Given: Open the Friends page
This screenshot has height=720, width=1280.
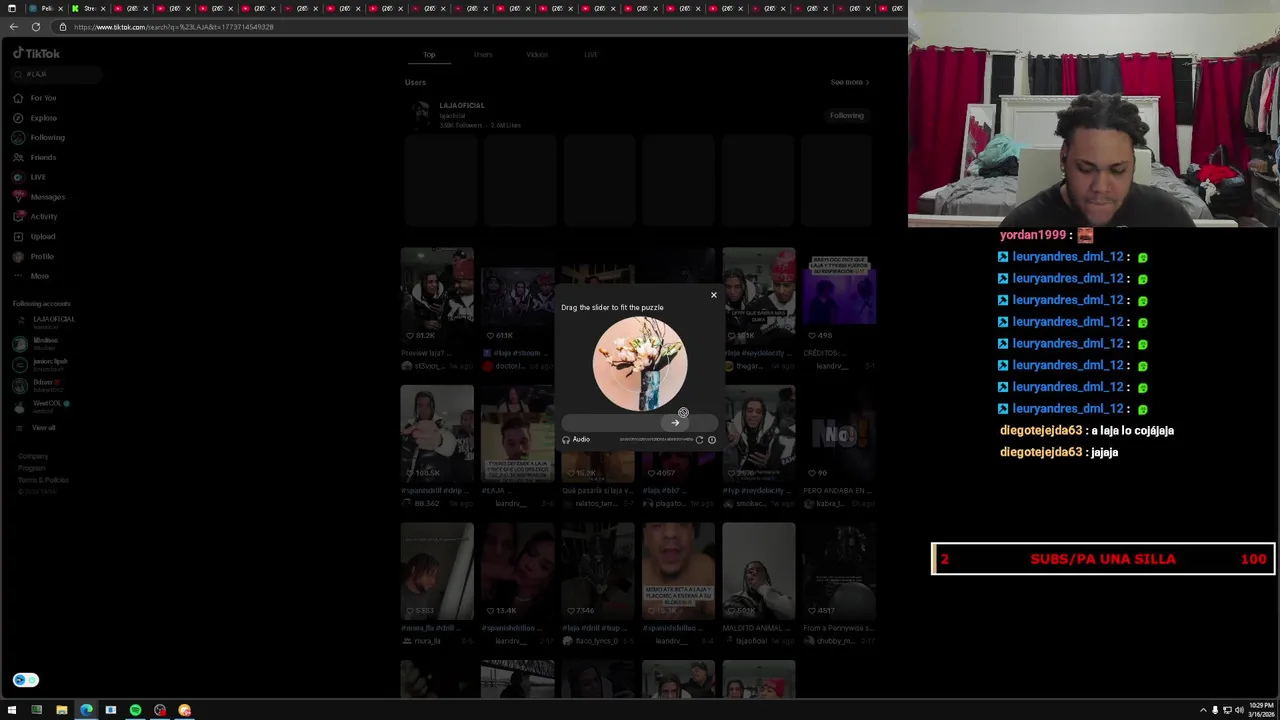Looking at the screenshot, I should pyautogui.click(x=35, y=157).
